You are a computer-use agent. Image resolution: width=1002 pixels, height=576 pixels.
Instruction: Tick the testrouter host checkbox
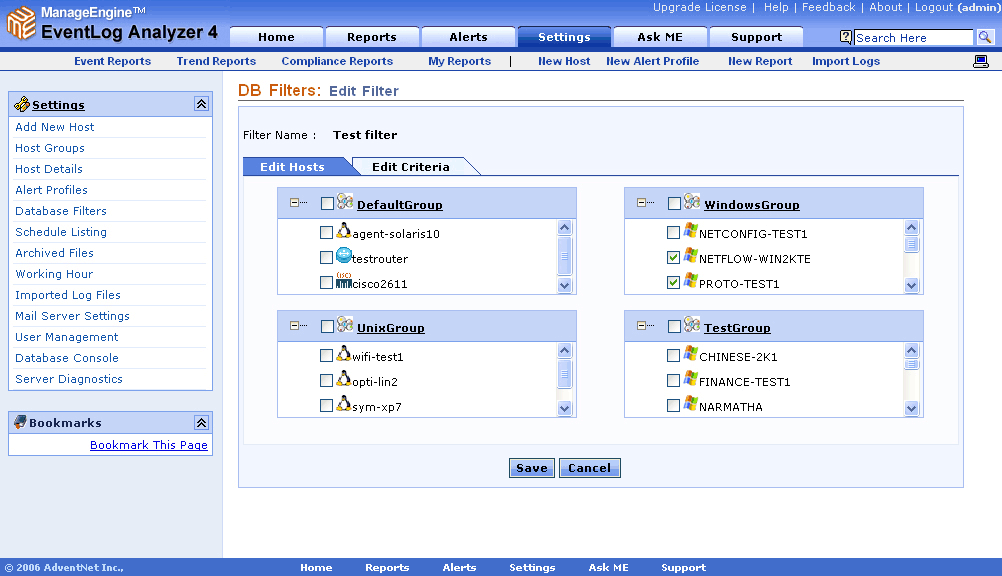tap(326, 257)
